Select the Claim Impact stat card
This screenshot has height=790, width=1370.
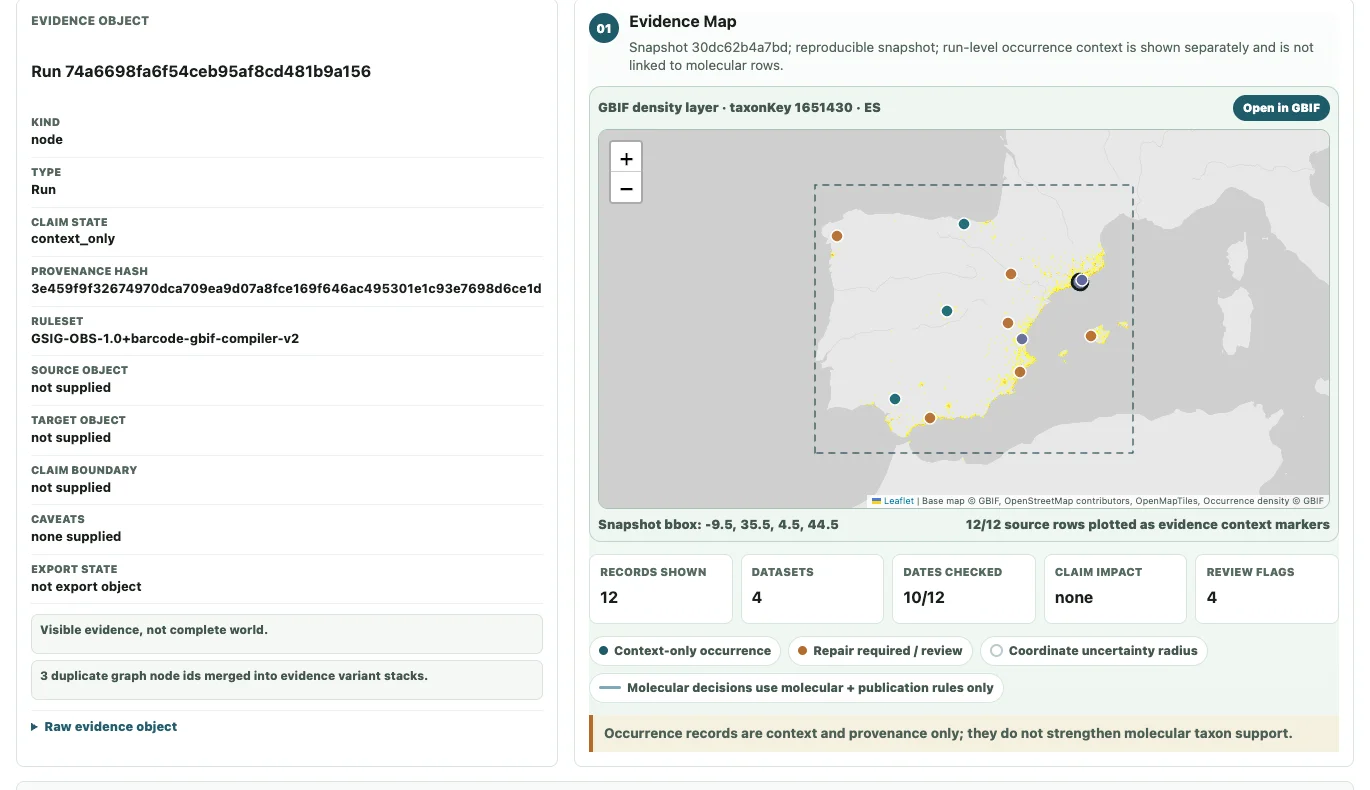click(x=1115, y=589)
